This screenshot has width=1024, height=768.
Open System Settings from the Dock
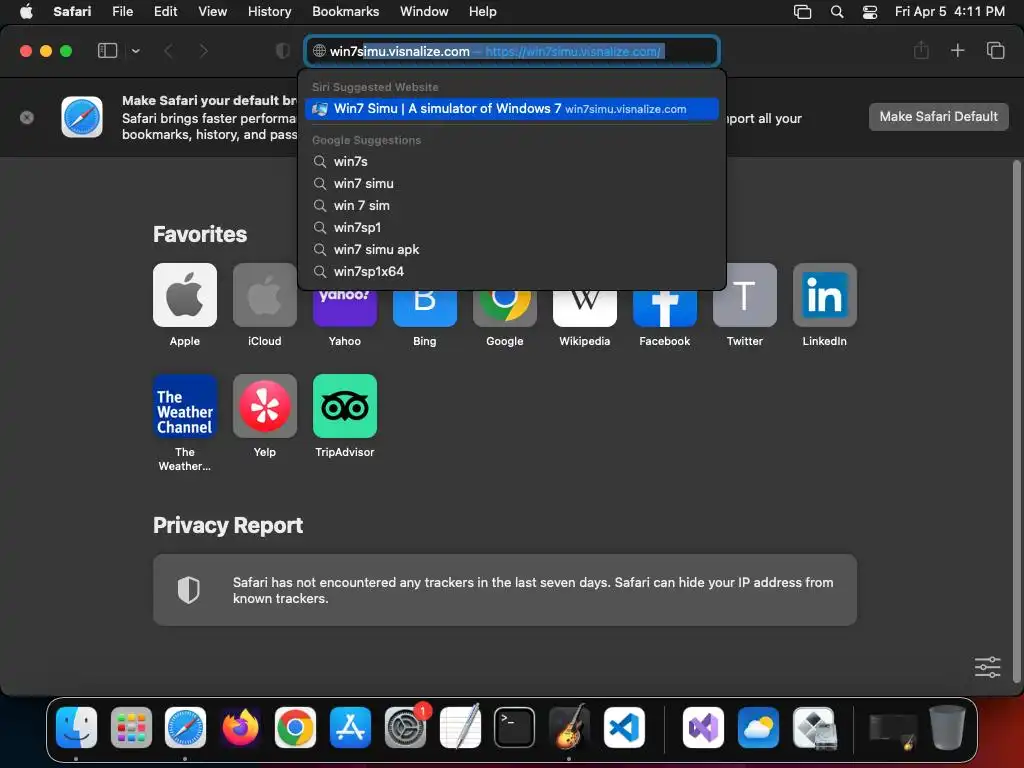(406, 727)
